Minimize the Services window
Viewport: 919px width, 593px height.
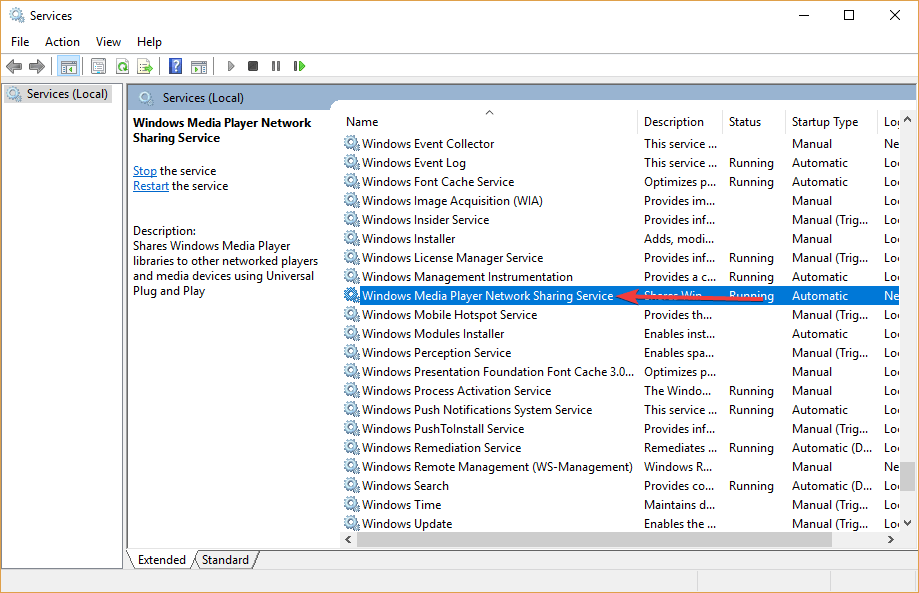tap(804, 15)
